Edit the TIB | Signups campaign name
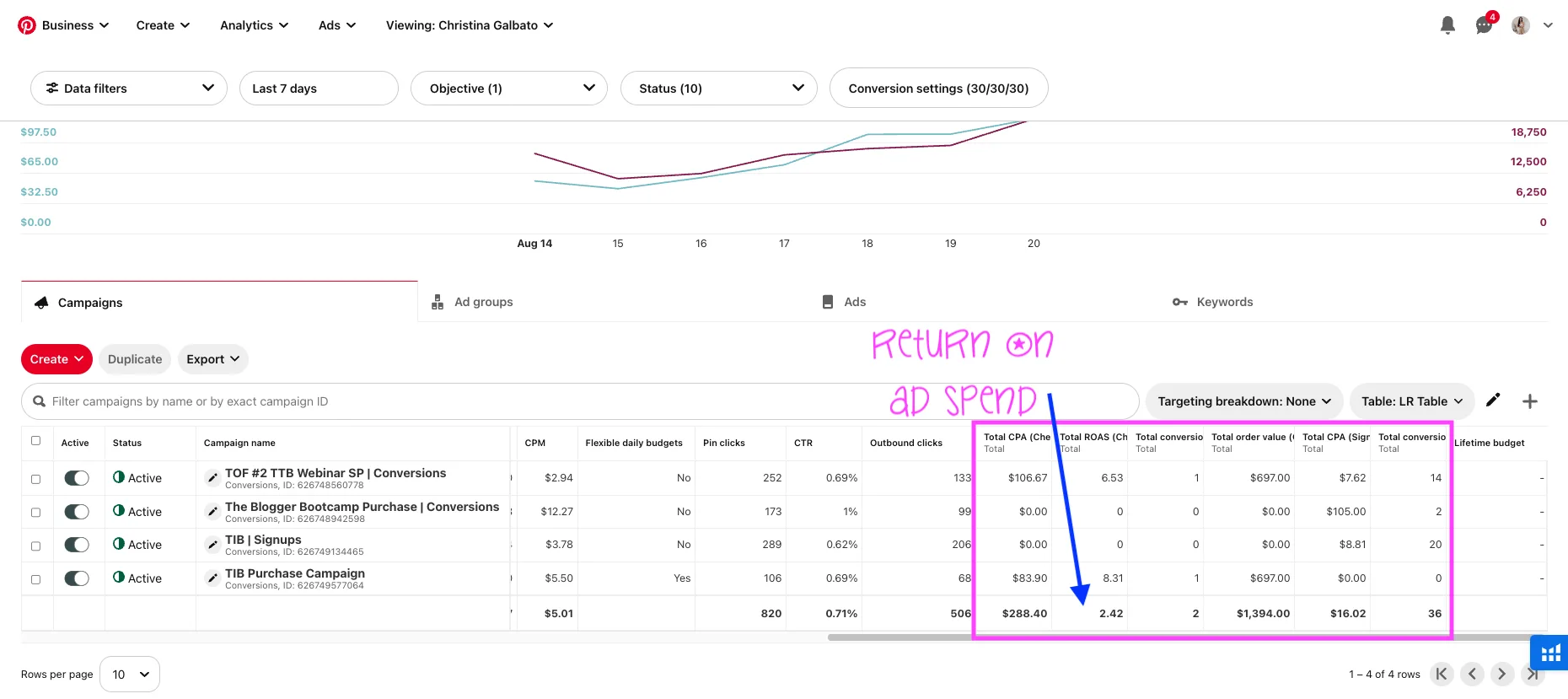The image size is (1568, 699). [x=212, y=545]
